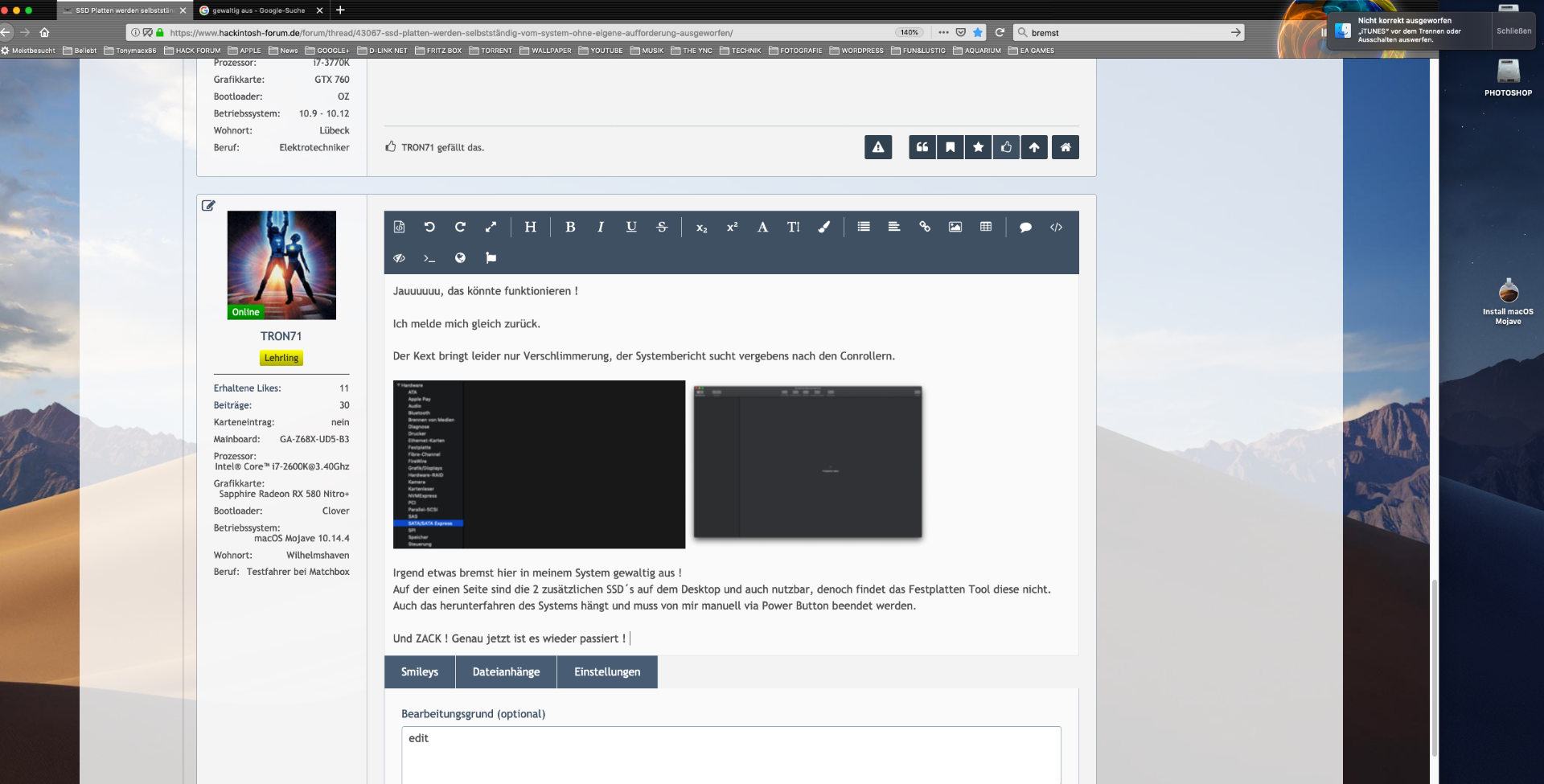Open the YOUTUBE bookmarks folder
The width and height of the screenshot is (1544, 784).
601,51
